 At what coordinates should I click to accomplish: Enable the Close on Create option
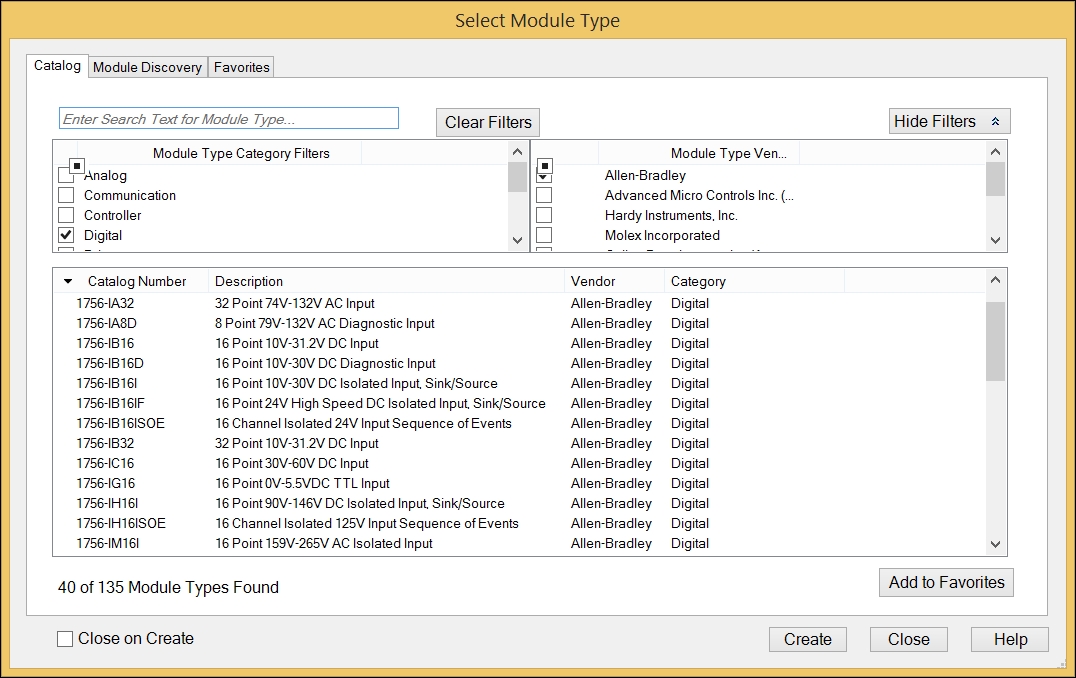pyautogui.click(x=65, y=637)
